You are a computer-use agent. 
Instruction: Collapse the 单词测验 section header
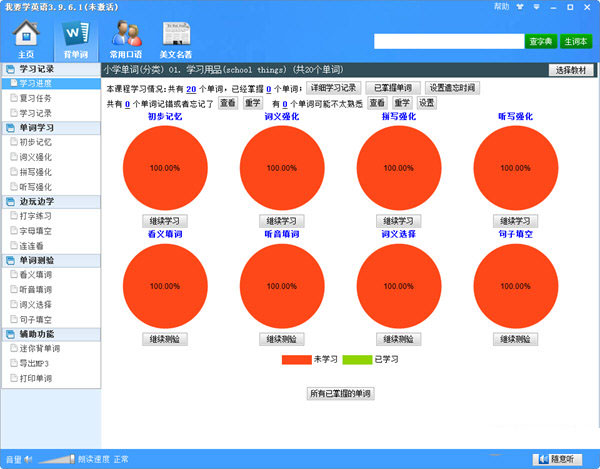point(51,261)
